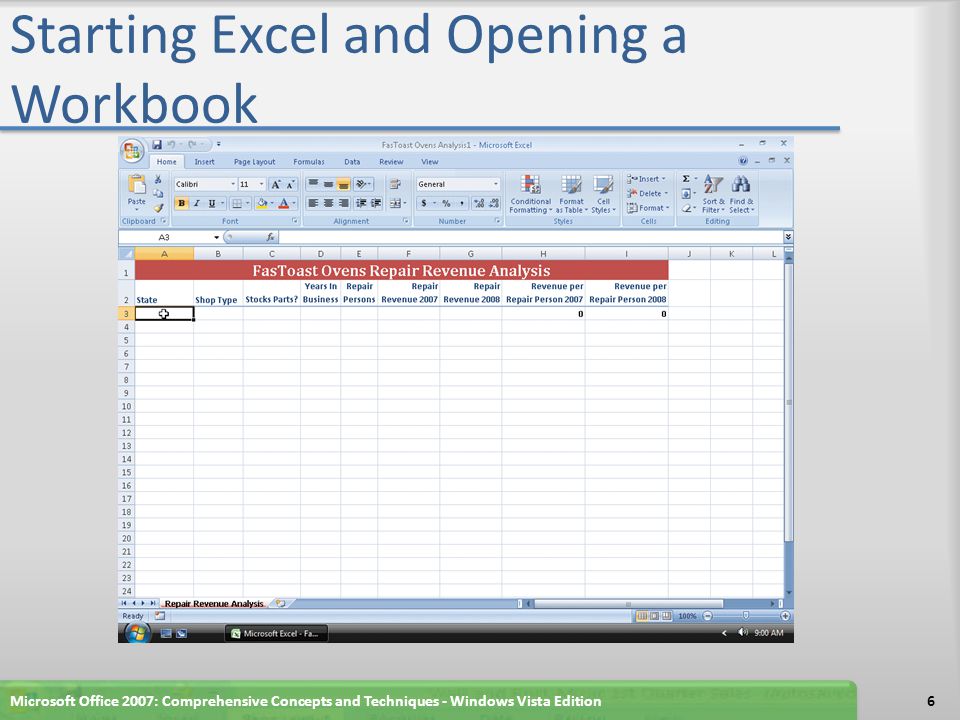Viewport: 960px width, 720px height.
Task: Decrease the cell indent
Action: tap(361, 203)
